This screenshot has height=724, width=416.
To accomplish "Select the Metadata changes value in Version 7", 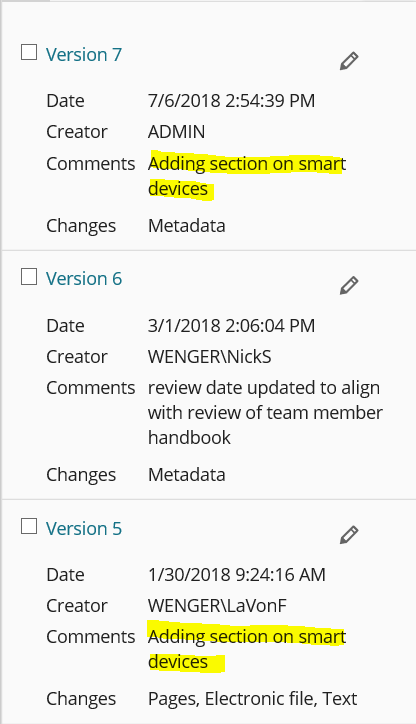I will point(187,226).
